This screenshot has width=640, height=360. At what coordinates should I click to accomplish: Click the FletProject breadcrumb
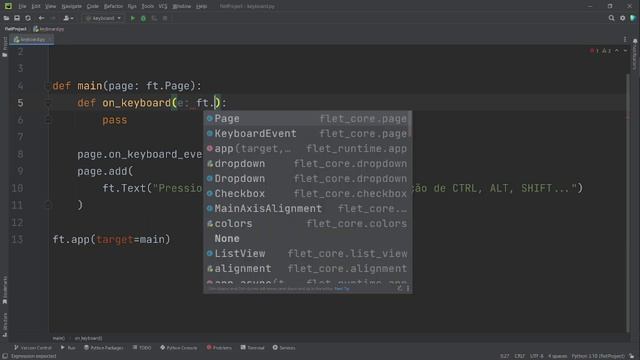pos(16,29)
